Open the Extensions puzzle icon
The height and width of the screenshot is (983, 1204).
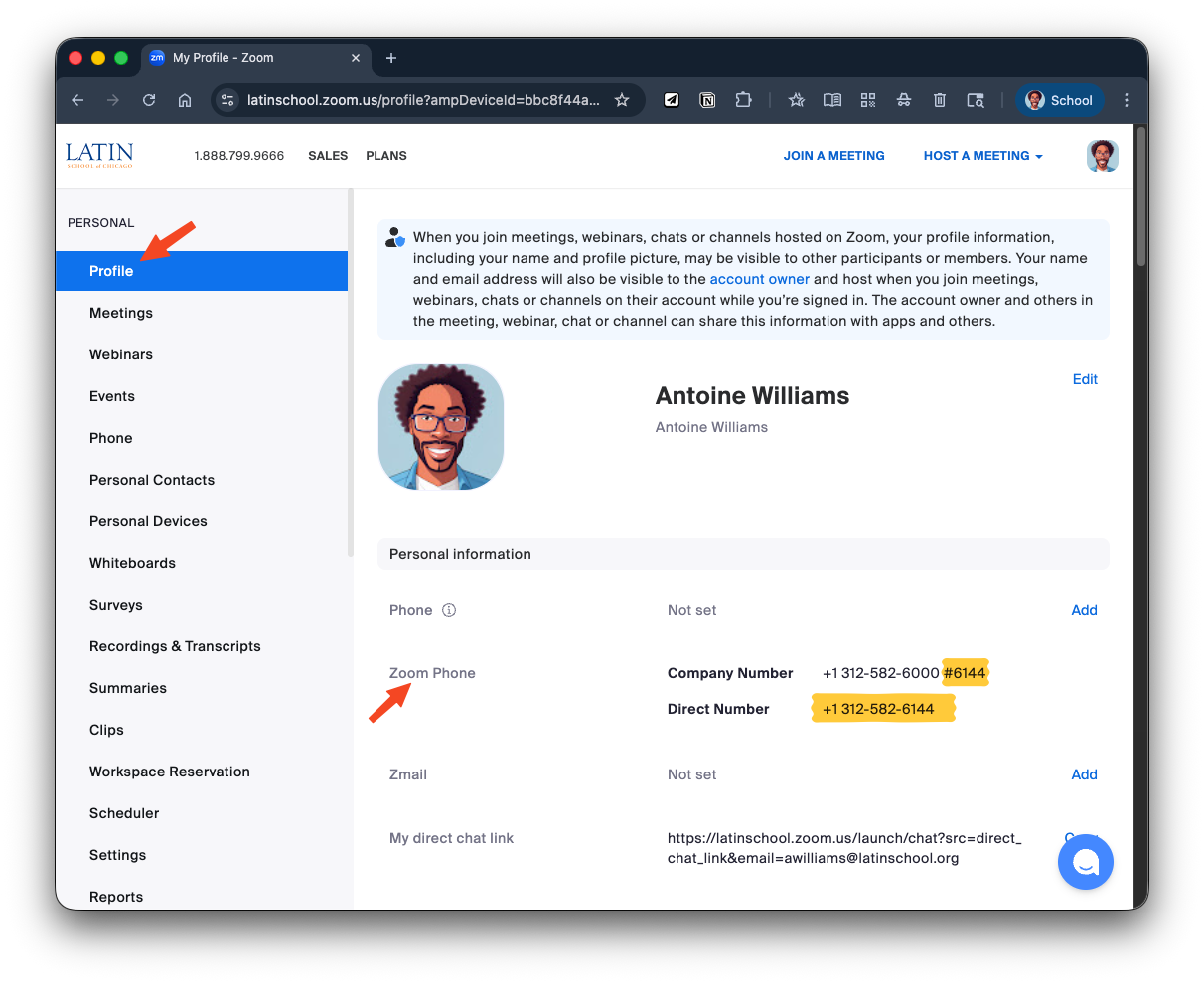click(x=743, y=100)
